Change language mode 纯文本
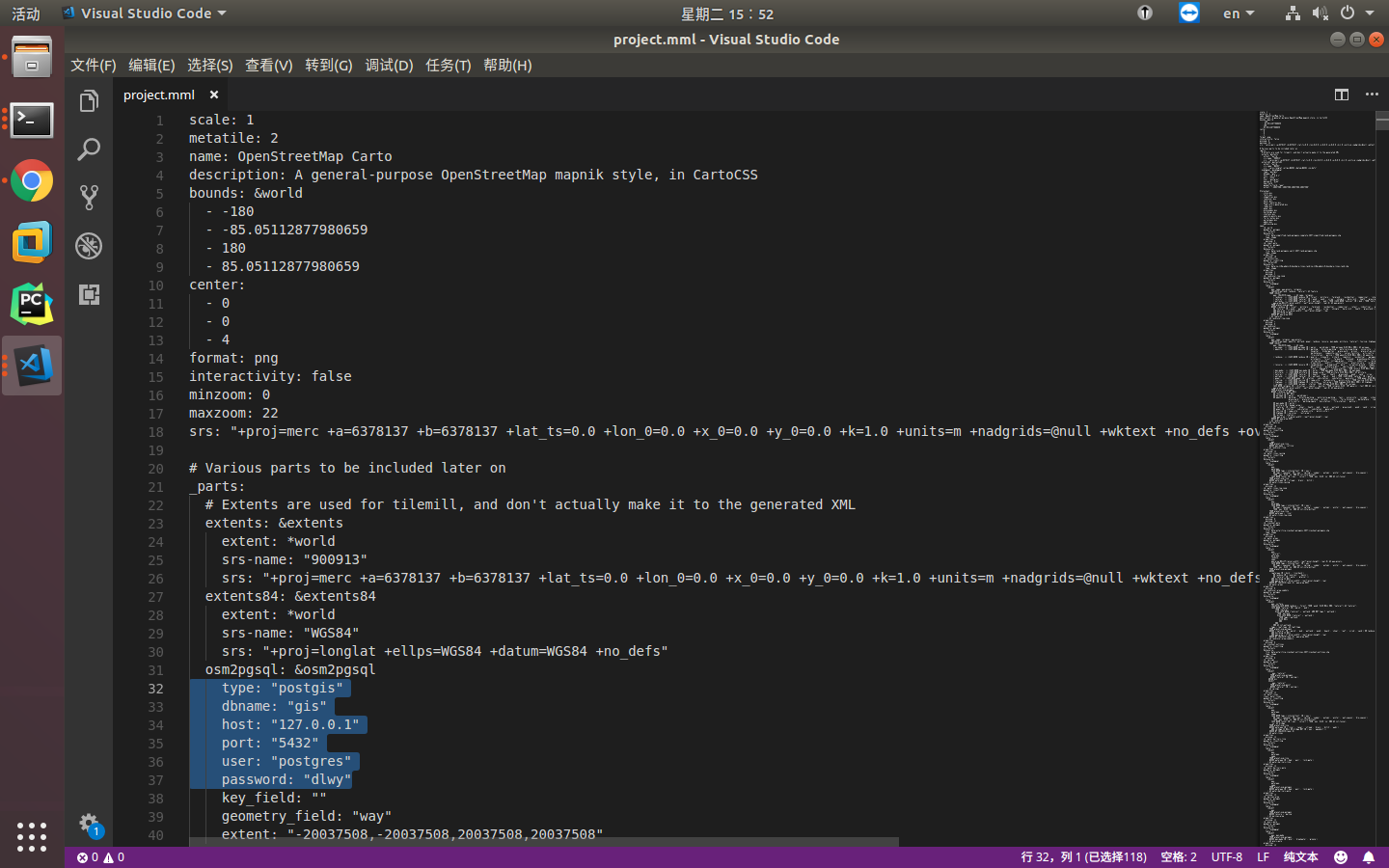The image size is (1389, 868). [x=1300, y=857]
